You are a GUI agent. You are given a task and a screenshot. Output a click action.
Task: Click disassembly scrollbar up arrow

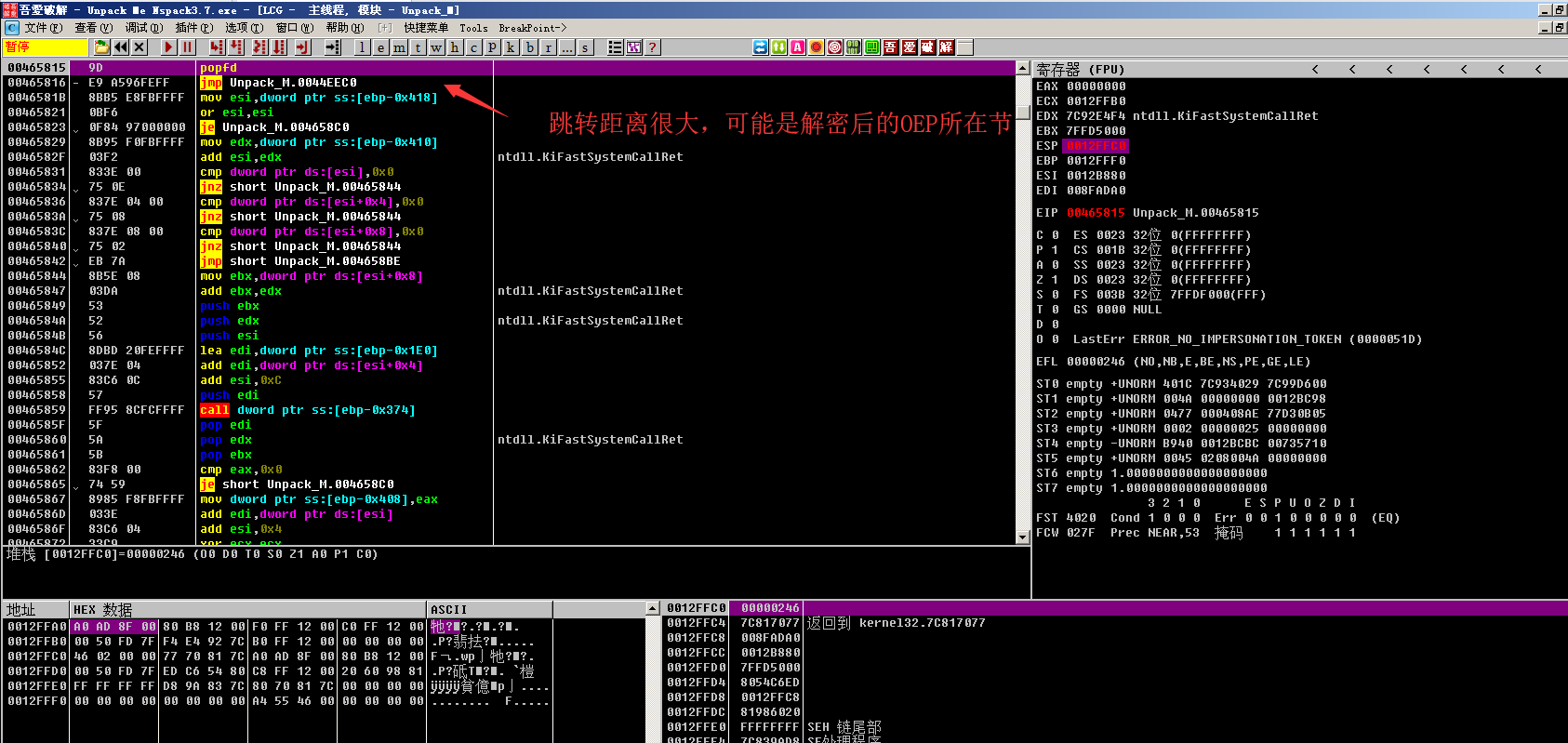click(1023, 68)
